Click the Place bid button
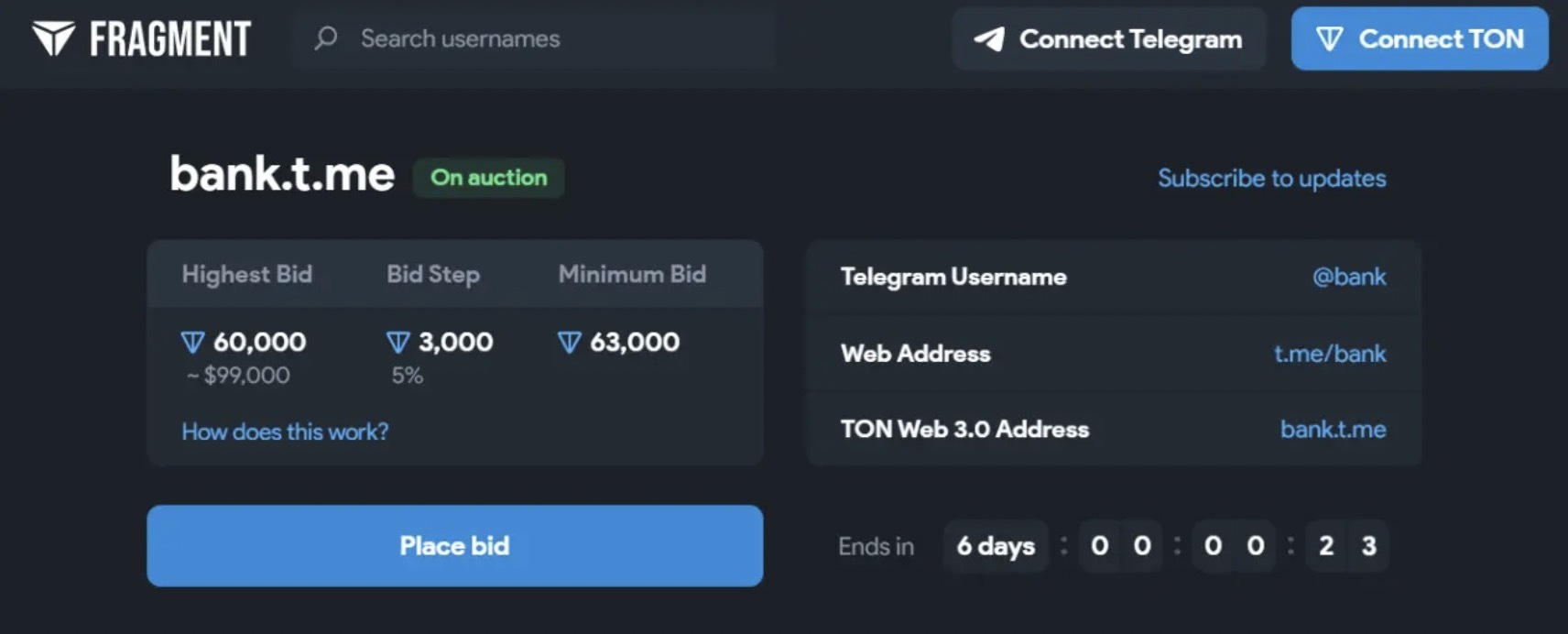This screenshot has width=1568, height=634. 454,546
